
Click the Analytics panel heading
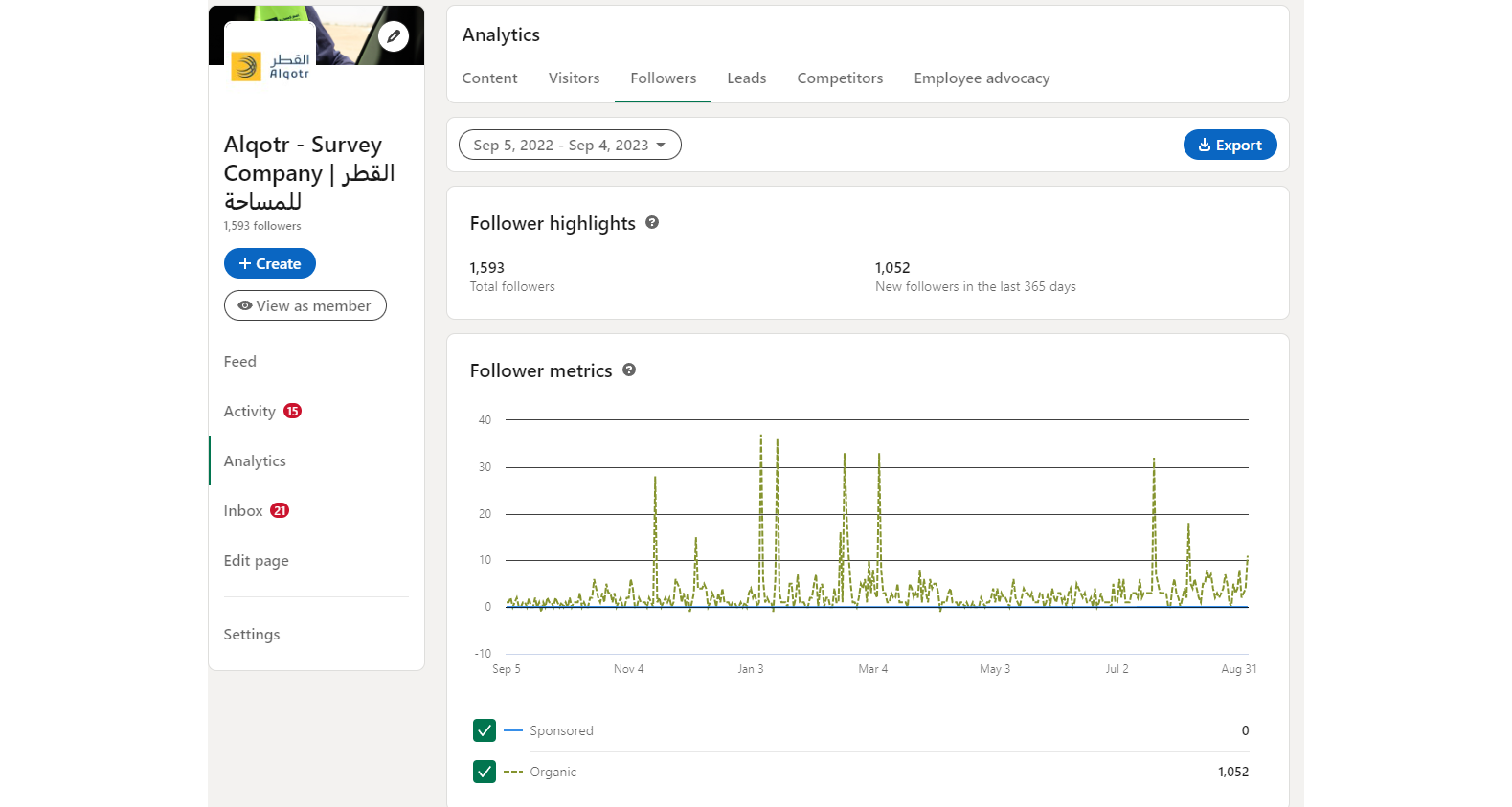click(x=501, y=34)
